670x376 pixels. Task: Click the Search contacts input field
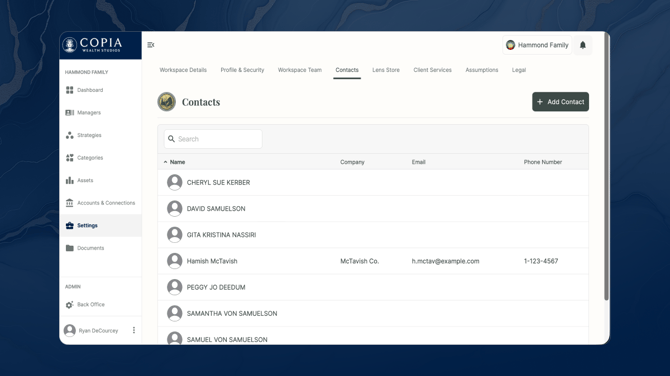point(213,139)
